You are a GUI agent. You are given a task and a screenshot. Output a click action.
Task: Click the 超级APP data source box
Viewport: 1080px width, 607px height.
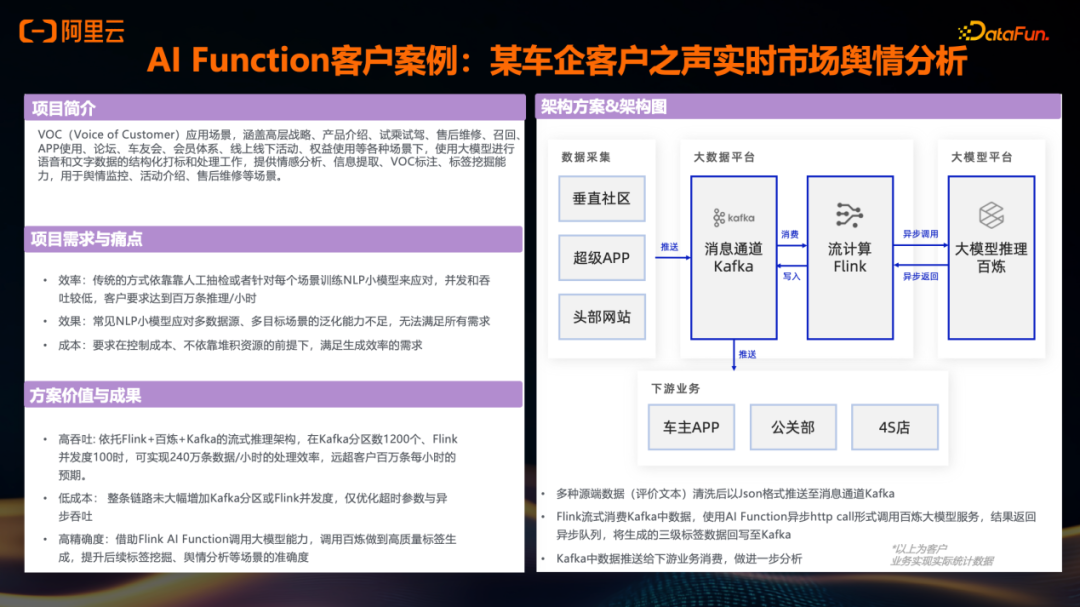tap(601, 257)
